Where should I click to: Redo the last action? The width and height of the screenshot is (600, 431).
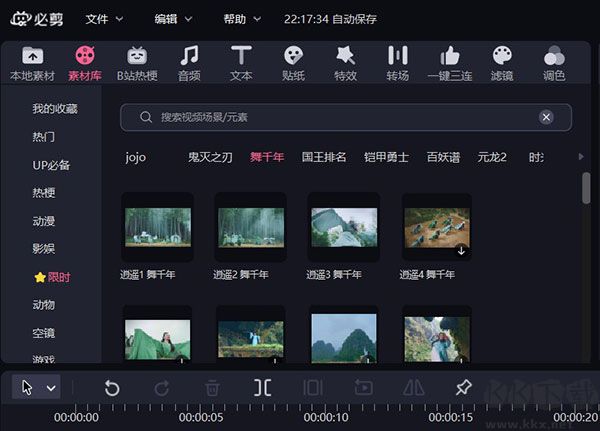click(162, 388)
